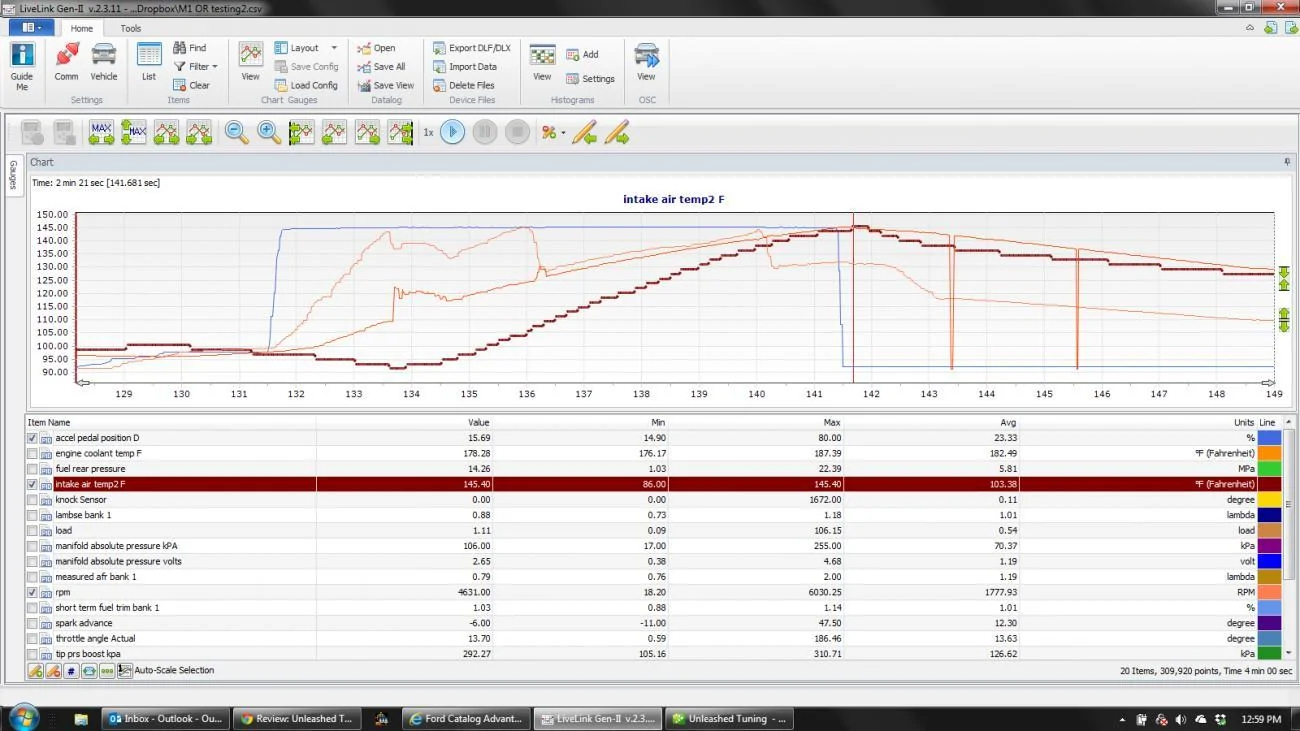
Task: Open the Layout dropdown
Action: (x=306, y=48)
